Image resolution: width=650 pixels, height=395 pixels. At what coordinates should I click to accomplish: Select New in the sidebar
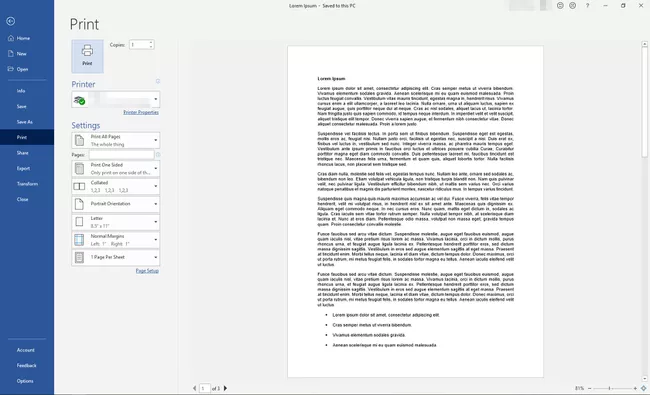coord(22,54)
